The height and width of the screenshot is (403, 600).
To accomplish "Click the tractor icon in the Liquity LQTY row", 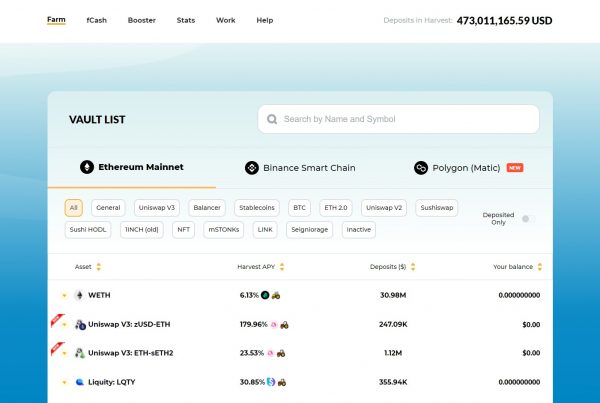I will coord(282,382).
